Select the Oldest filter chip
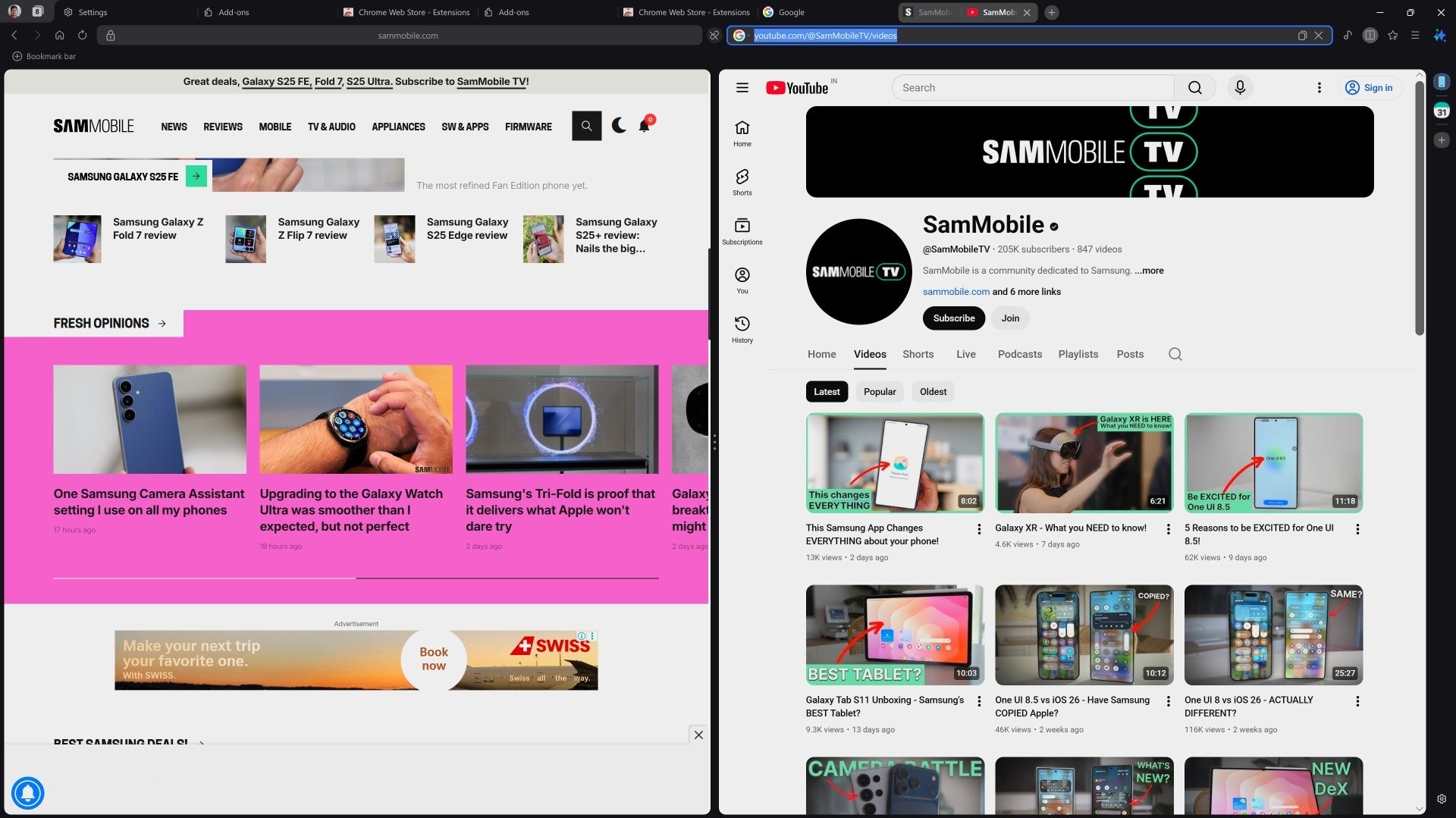This screenshot has width=1456, height=818. [933, 391]
